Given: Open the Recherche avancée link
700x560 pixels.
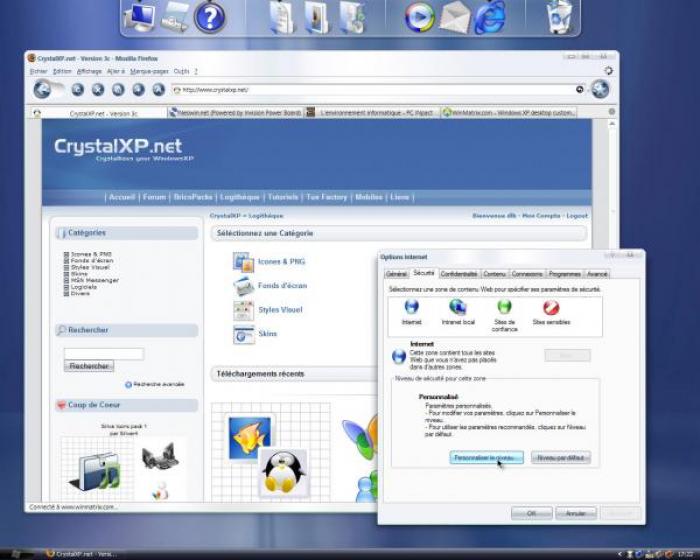Looking at the screenshot, I should coord(158,384).
